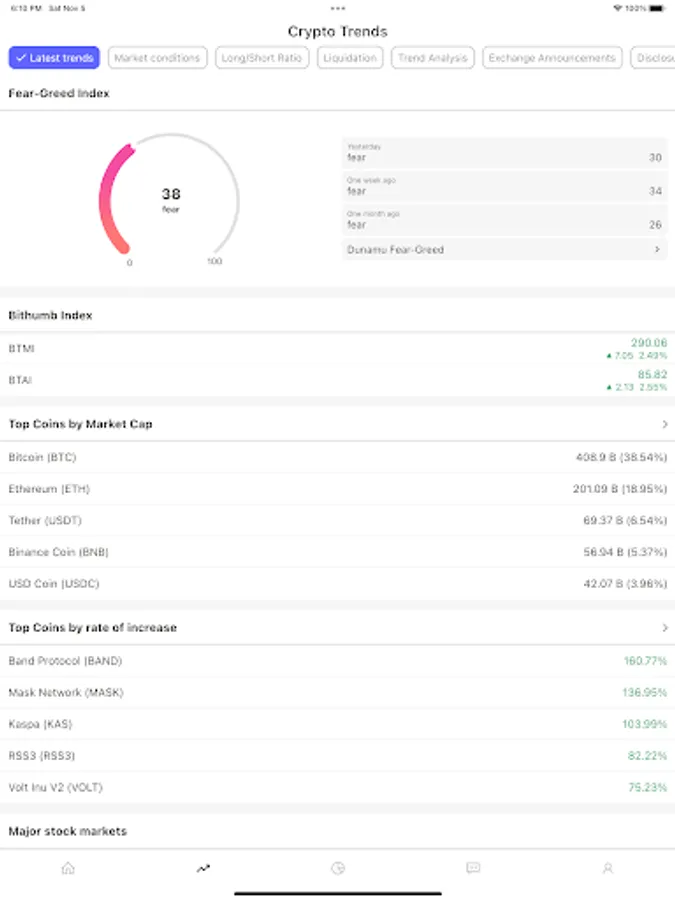Switch to the Liquidation tab

click(350, 58)
